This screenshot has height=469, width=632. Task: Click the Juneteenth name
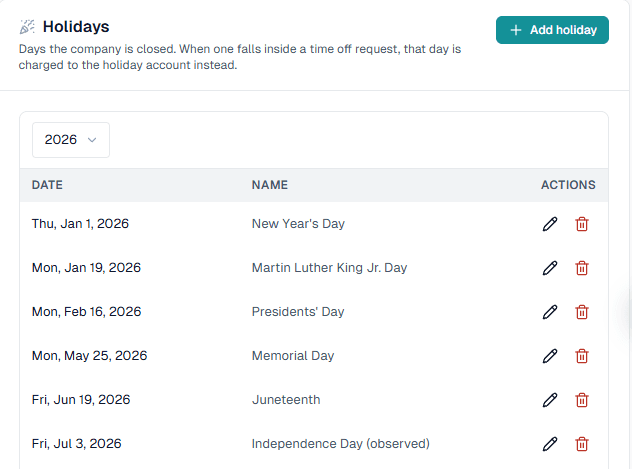(286, 399)
